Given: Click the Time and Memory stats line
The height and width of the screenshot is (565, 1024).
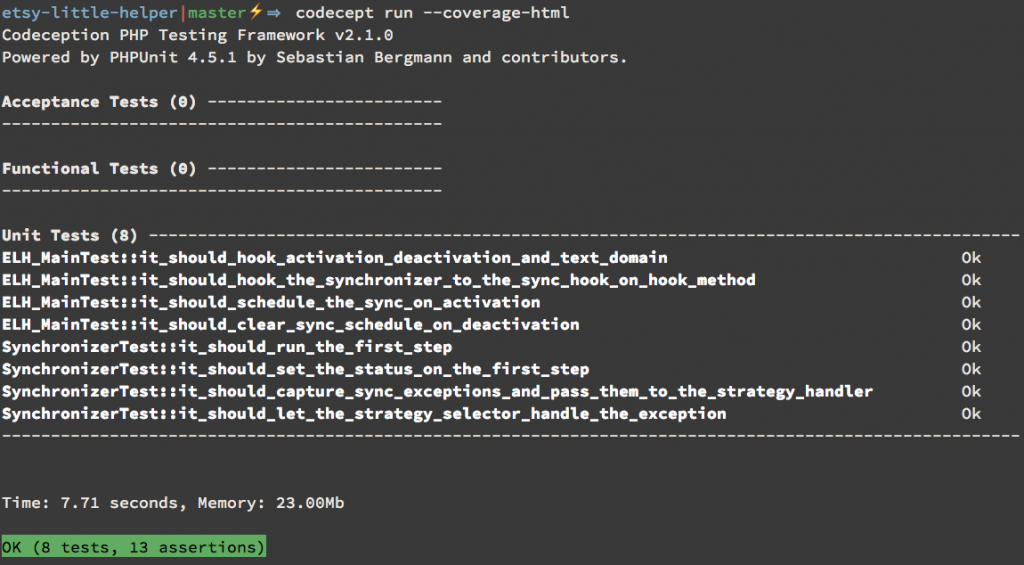Looking at the screenshot, I should pyautogui.click(x=172, y=503).
